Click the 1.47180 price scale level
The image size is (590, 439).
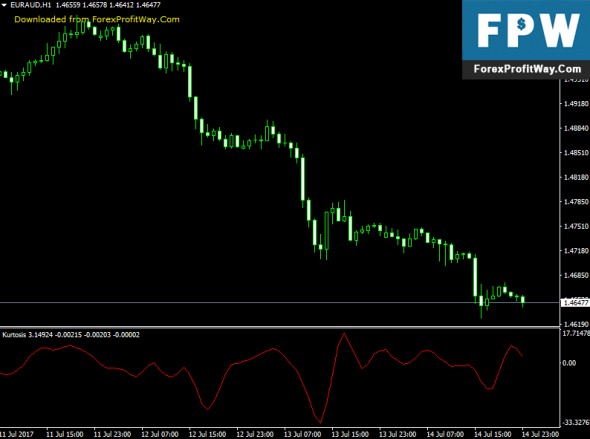coord(576,251)
